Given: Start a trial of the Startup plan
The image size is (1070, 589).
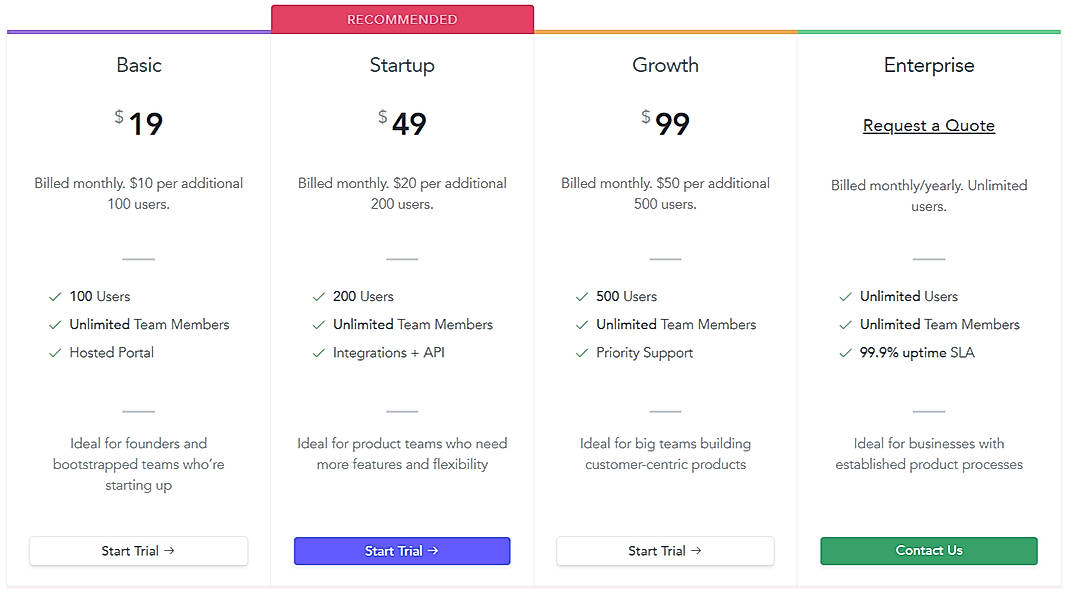Looking at the screenshot, I should (402, 551).
